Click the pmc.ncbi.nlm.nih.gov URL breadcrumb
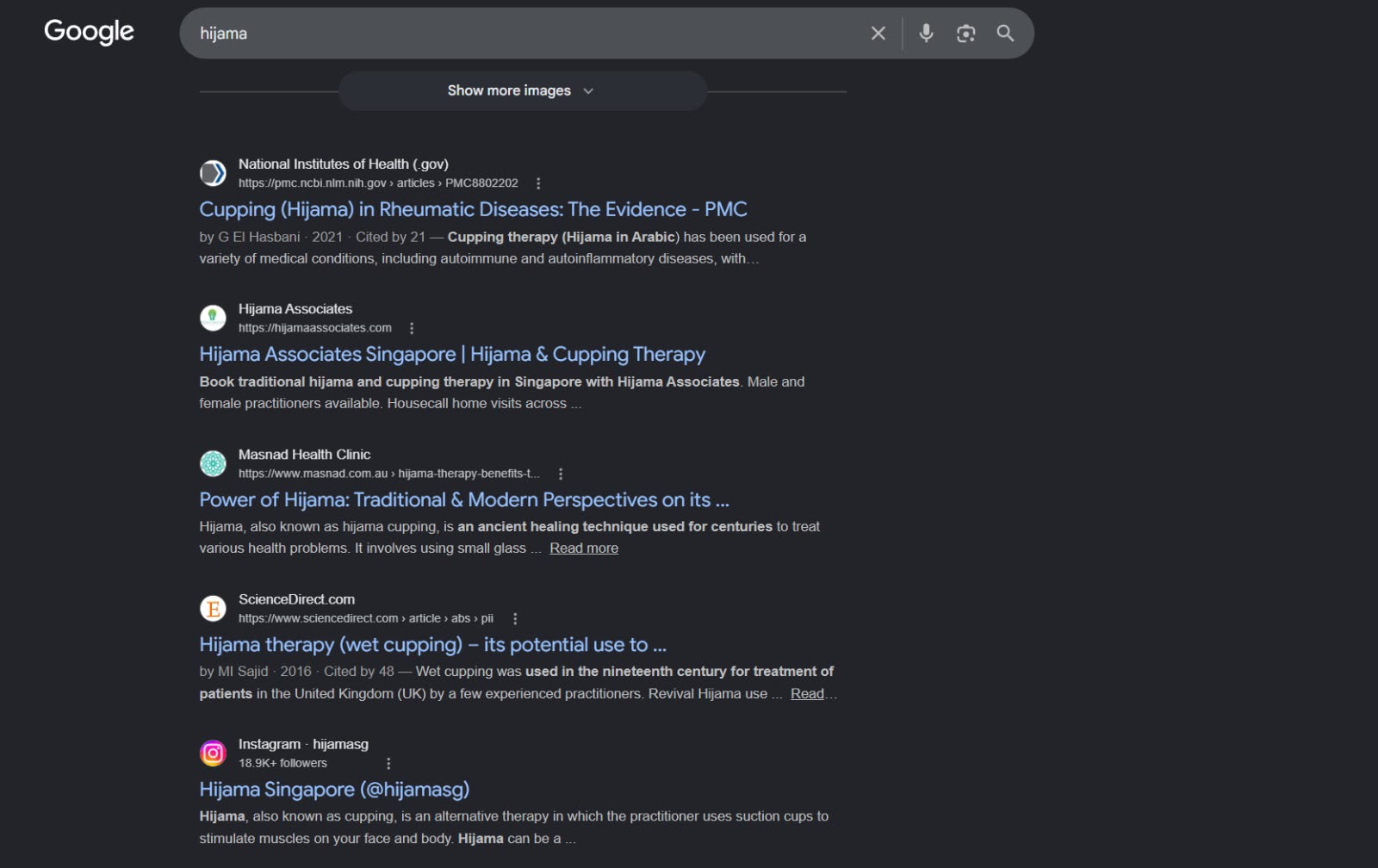 378,183
